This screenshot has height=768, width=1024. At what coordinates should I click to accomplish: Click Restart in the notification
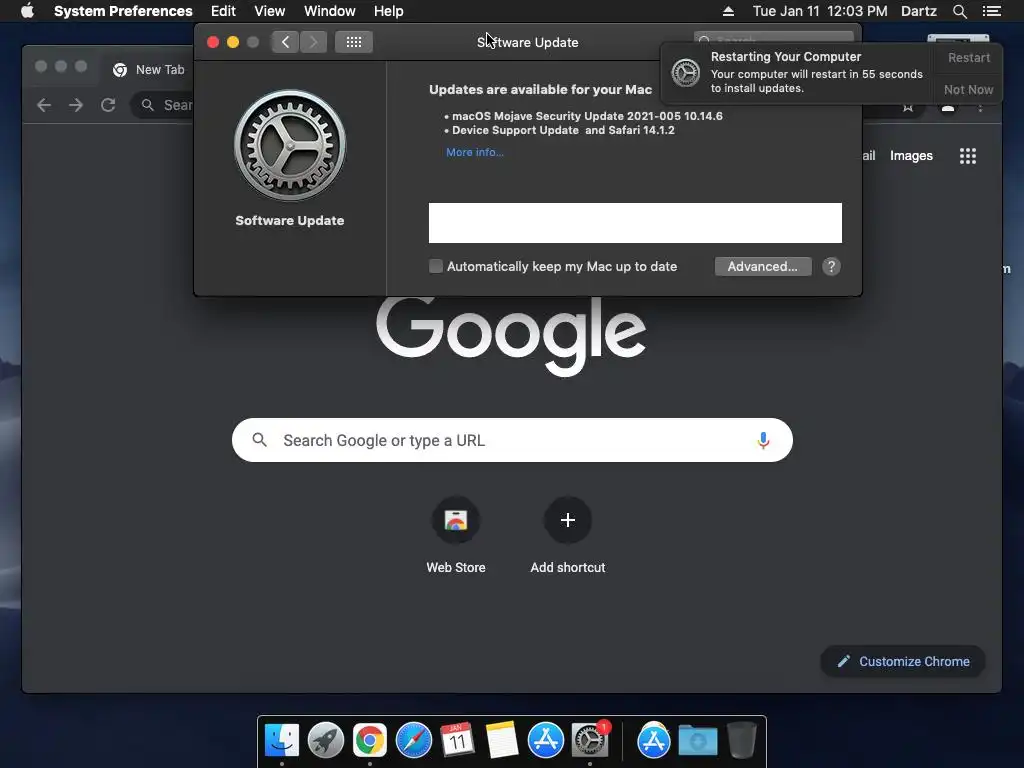[968, 57]
